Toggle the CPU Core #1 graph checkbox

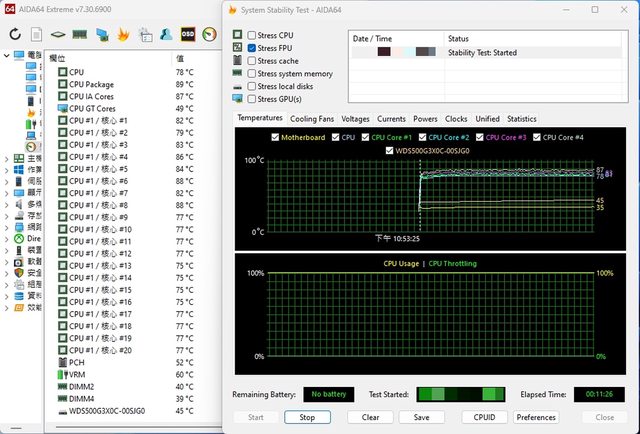(x=365, y=137)
